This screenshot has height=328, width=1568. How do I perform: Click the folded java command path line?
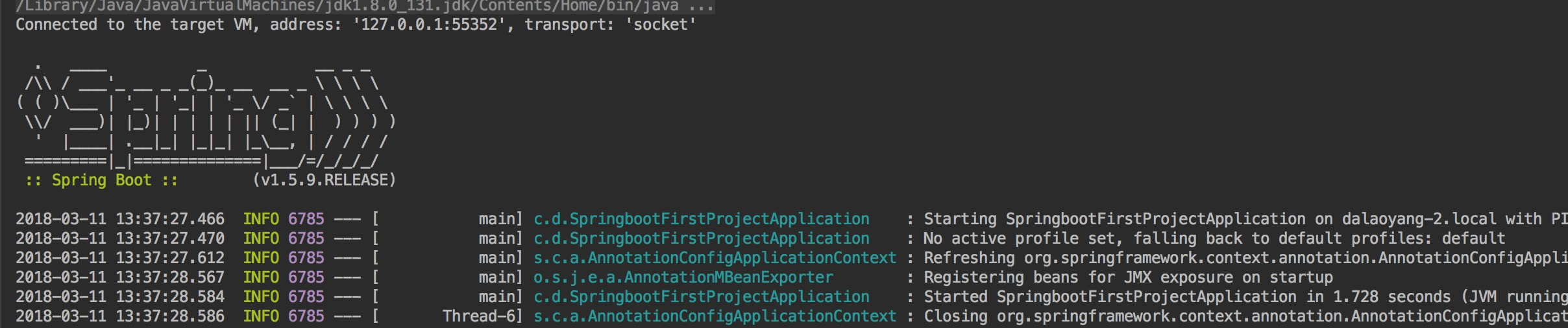tap(364, 6)
